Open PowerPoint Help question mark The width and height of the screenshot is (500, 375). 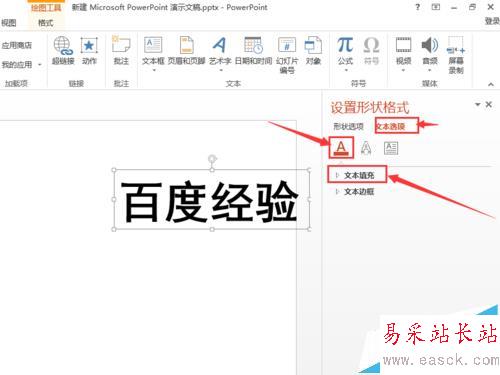pyautogui.click(x=418, y=7)
